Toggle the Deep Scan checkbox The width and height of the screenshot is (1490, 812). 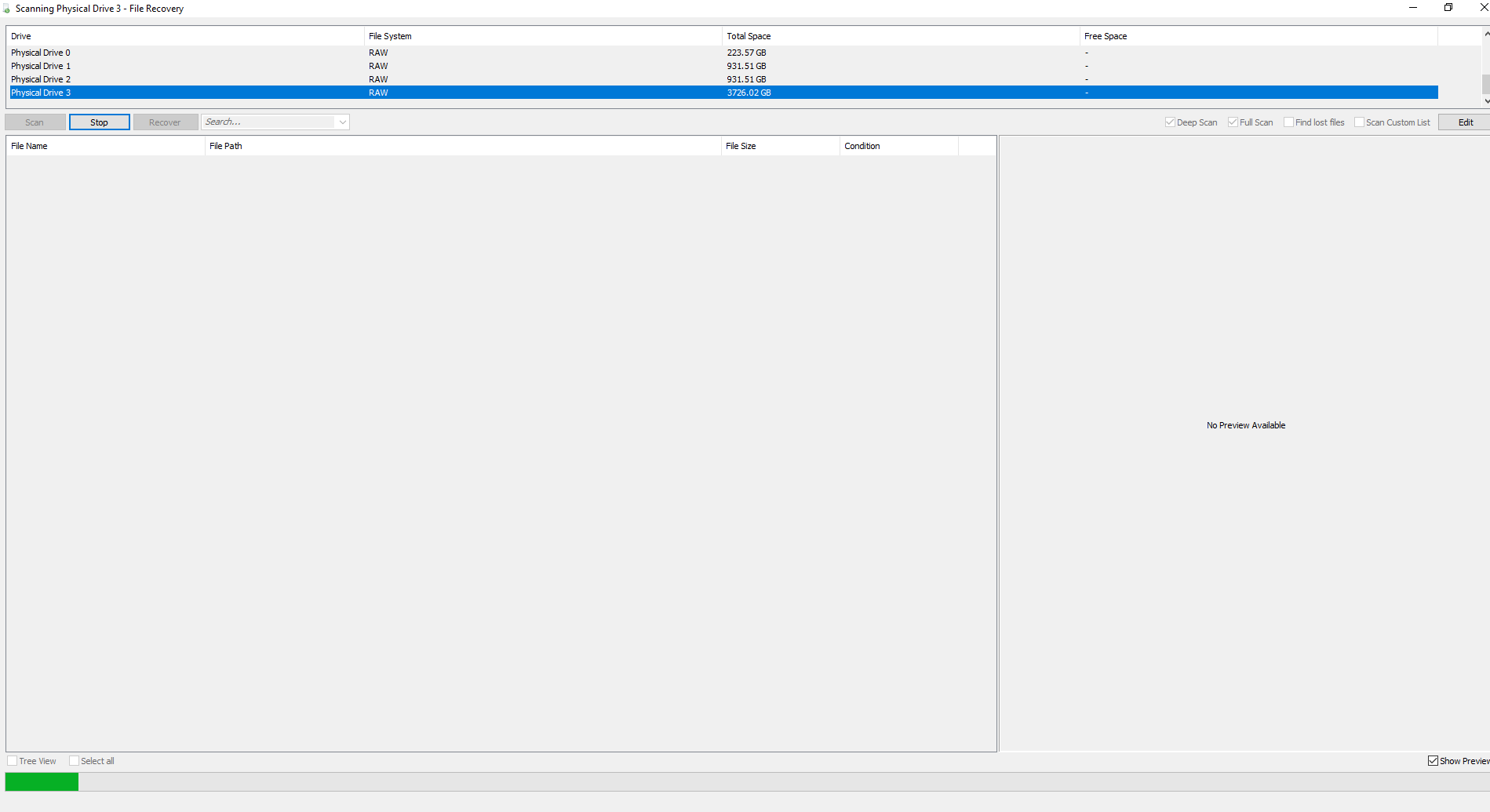tap(1170, 122)
